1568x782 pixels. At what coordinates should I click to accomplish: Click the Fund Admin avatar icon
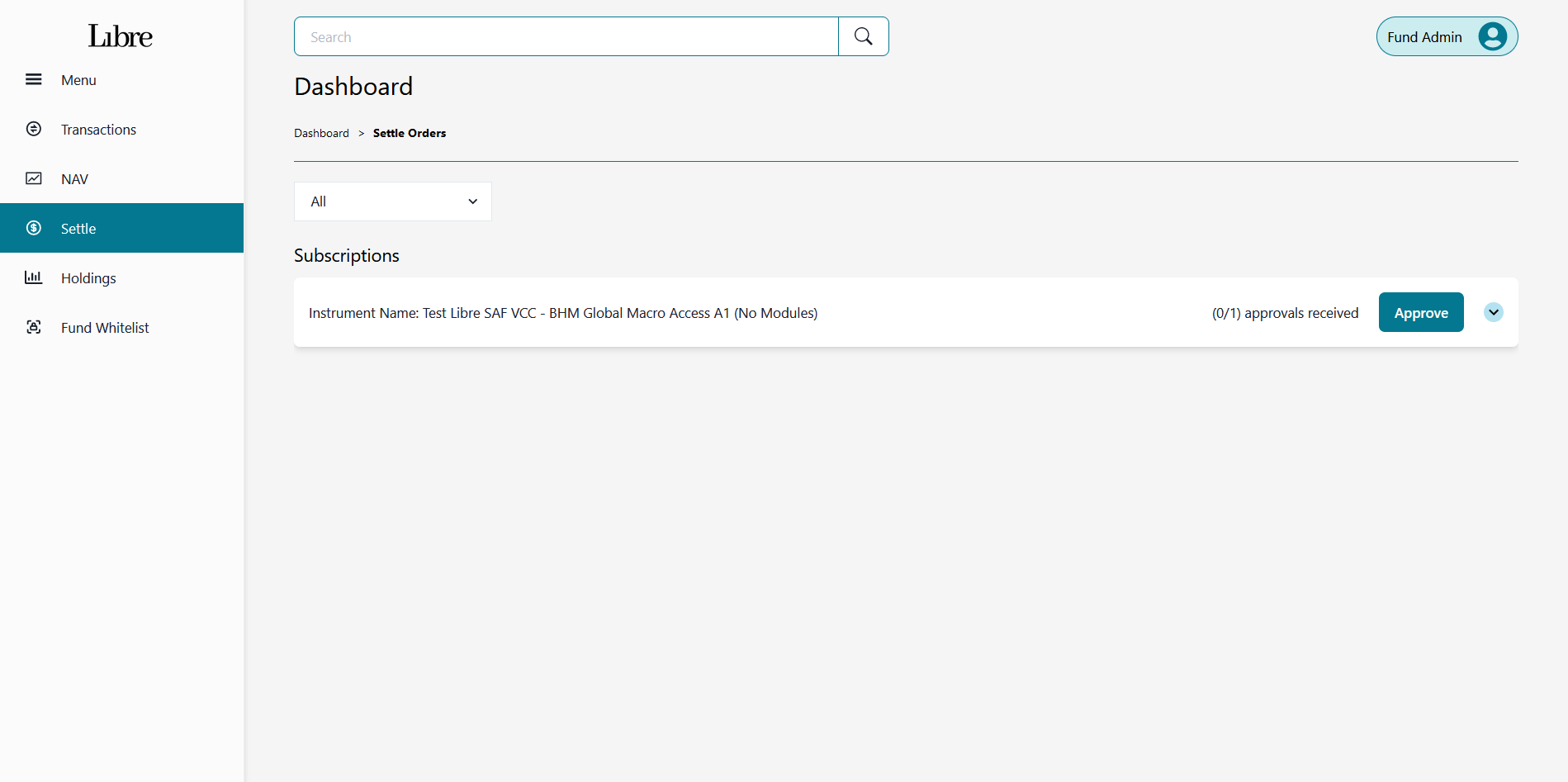pos(1492,37)
